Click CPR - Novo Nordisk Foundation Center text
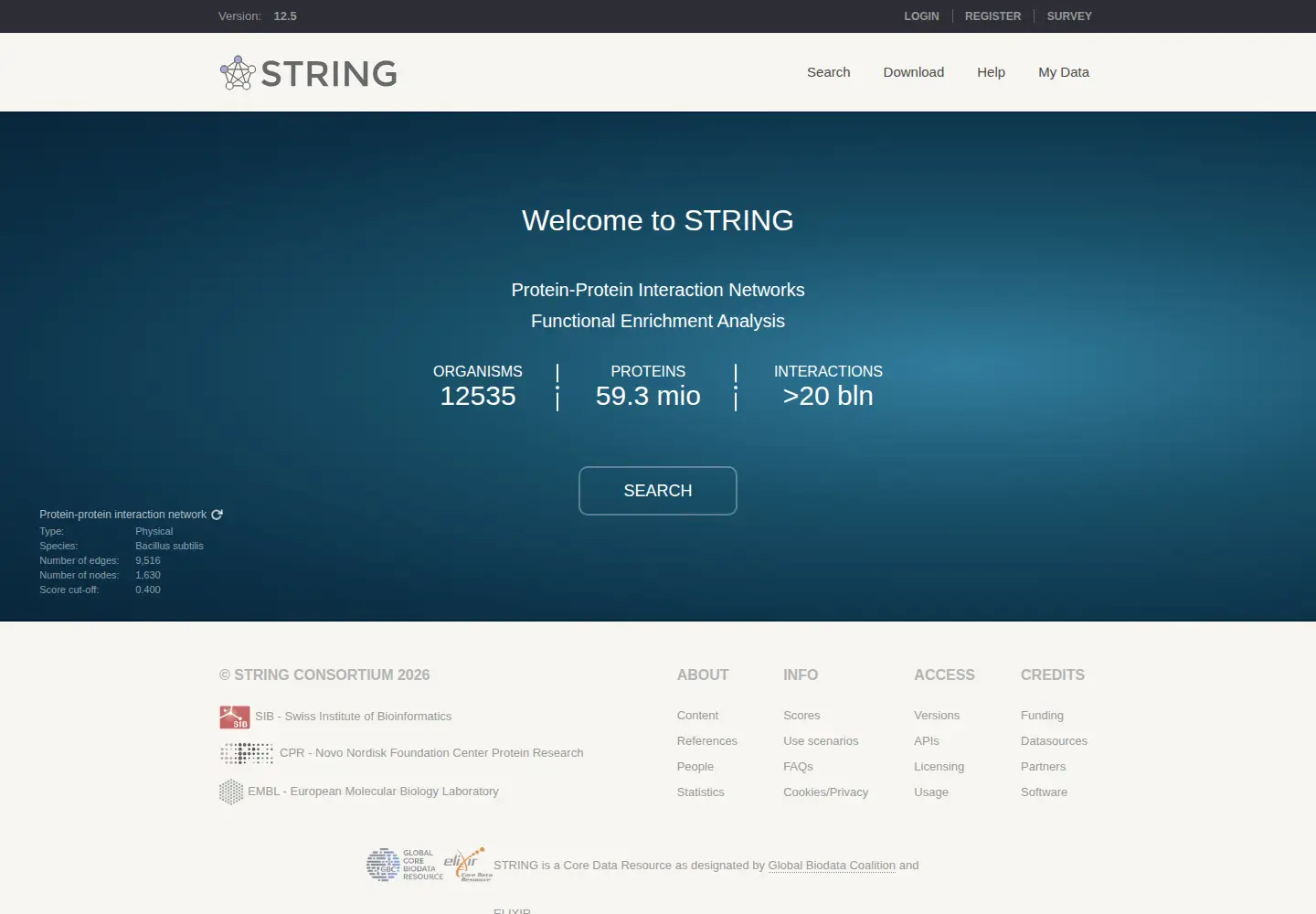 (x=431, y=753)
